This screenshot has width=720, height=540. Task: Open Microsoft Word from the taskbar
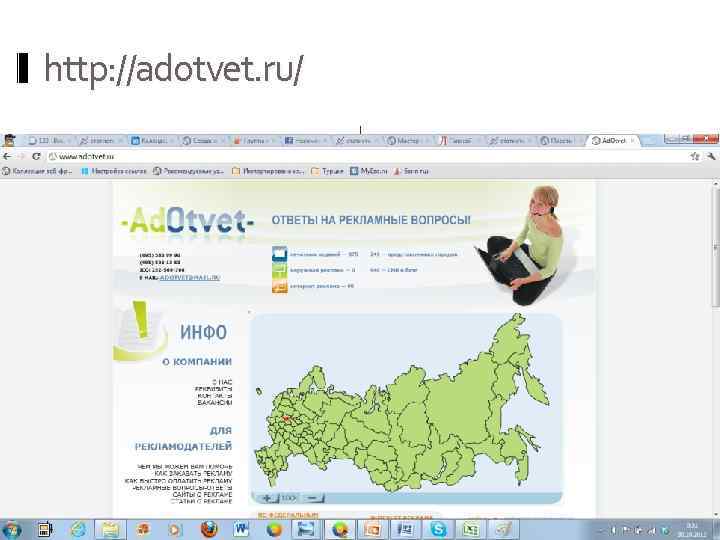241,529
